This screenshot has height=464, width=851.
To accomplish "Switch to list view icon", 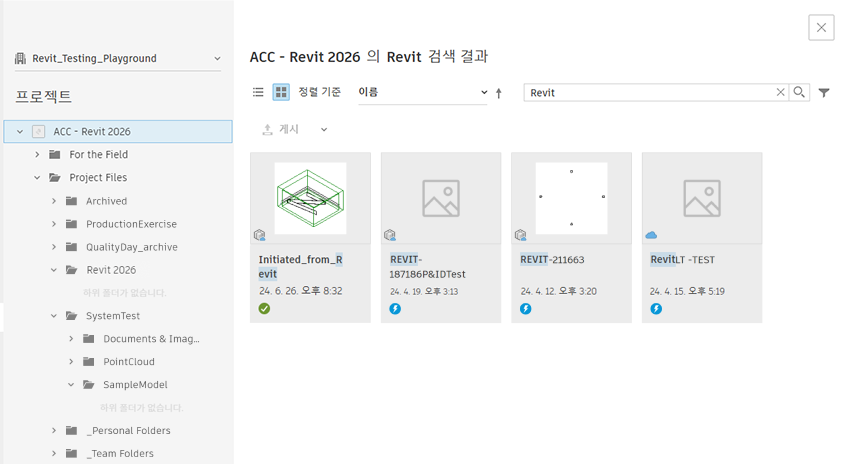I will point(258,92).
